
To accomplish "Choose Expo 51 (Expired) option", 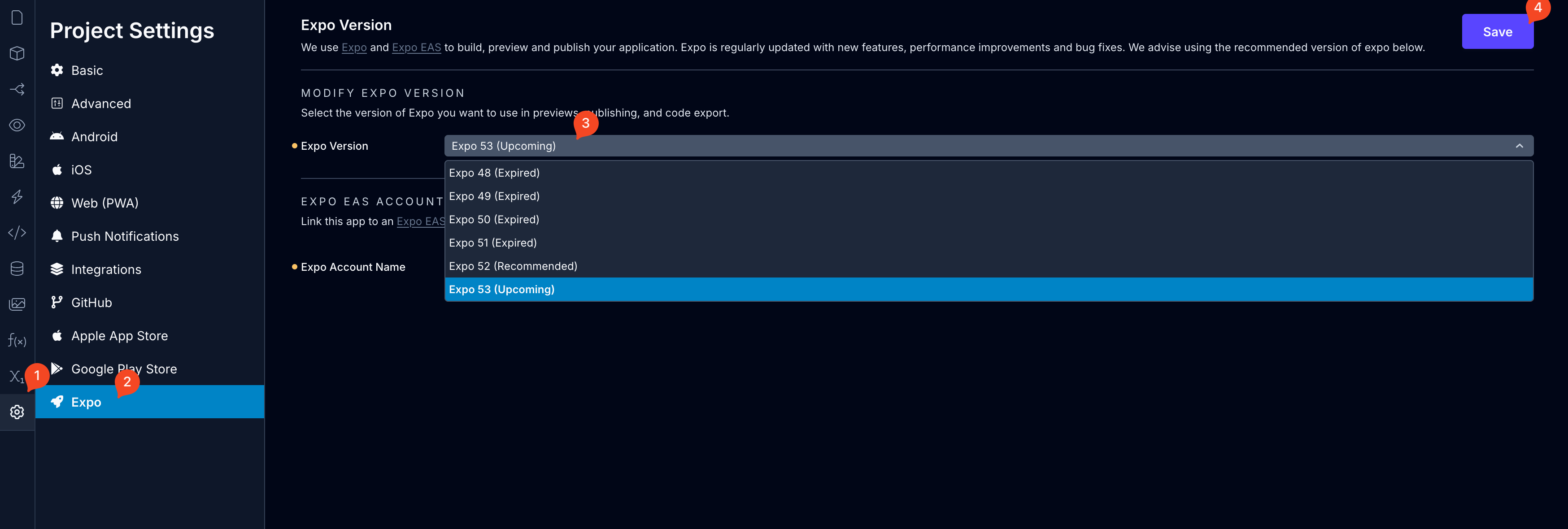I will tap(989, 243).
